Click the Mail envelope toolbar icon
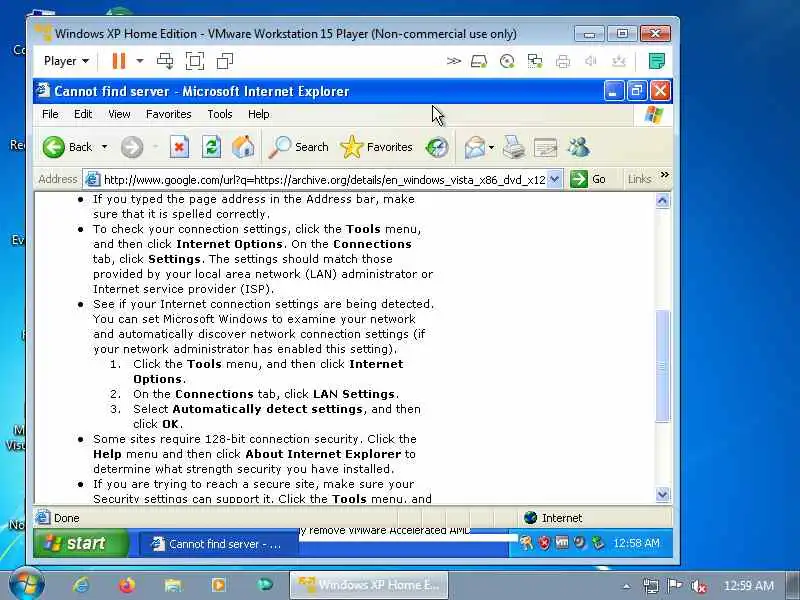Image resolution: width=800 pixels, height=600 pixels. [474, 147]
